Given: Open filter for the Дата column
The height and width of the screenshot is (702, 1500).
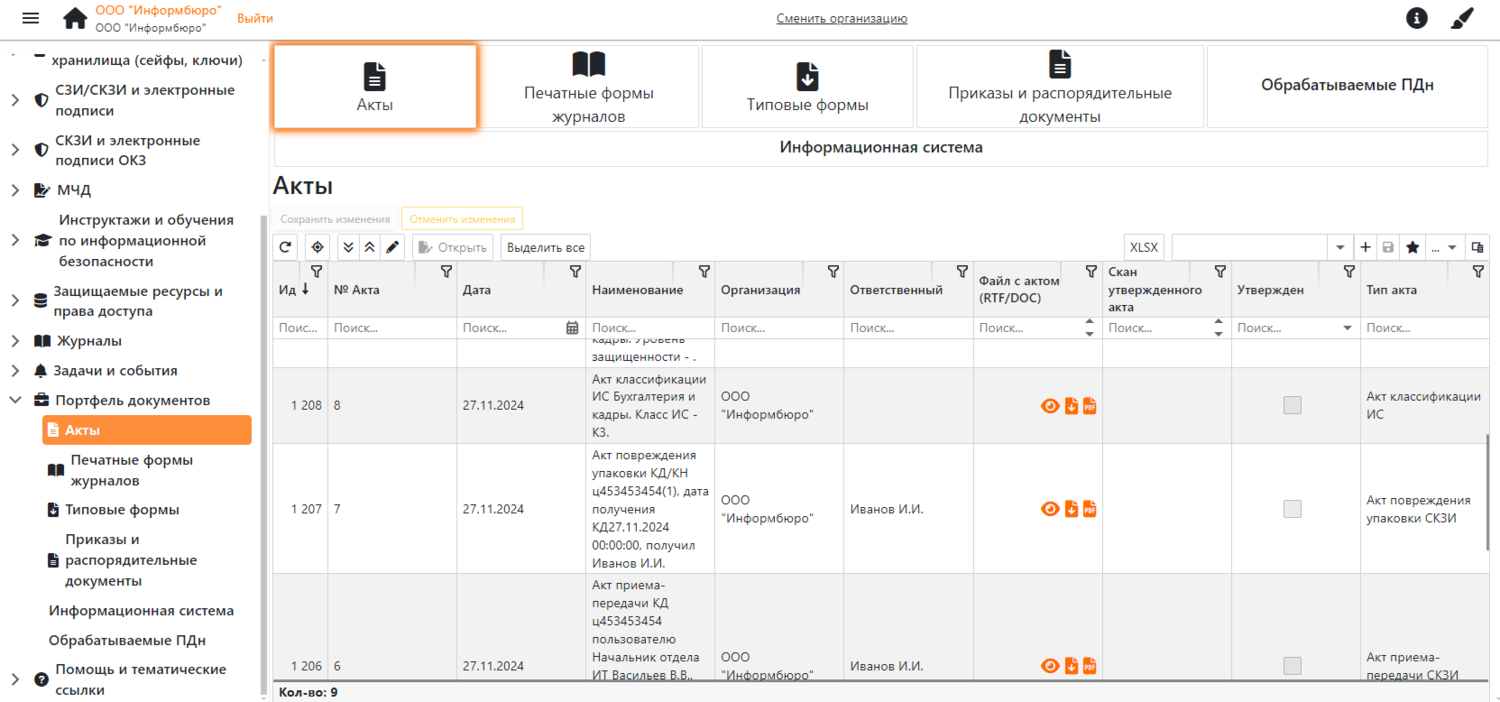Looking at the screenshot, I should click(575, 271).
